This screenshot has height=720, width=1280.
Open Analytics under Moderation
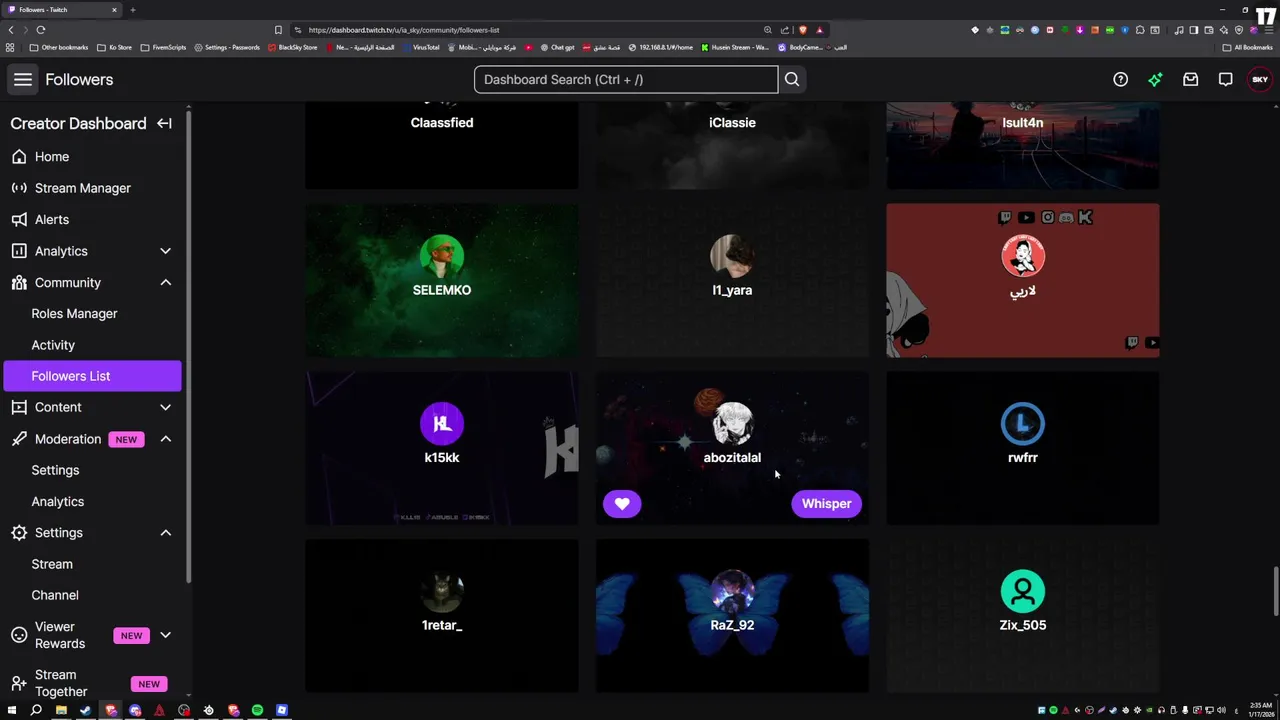pos(58,502)
